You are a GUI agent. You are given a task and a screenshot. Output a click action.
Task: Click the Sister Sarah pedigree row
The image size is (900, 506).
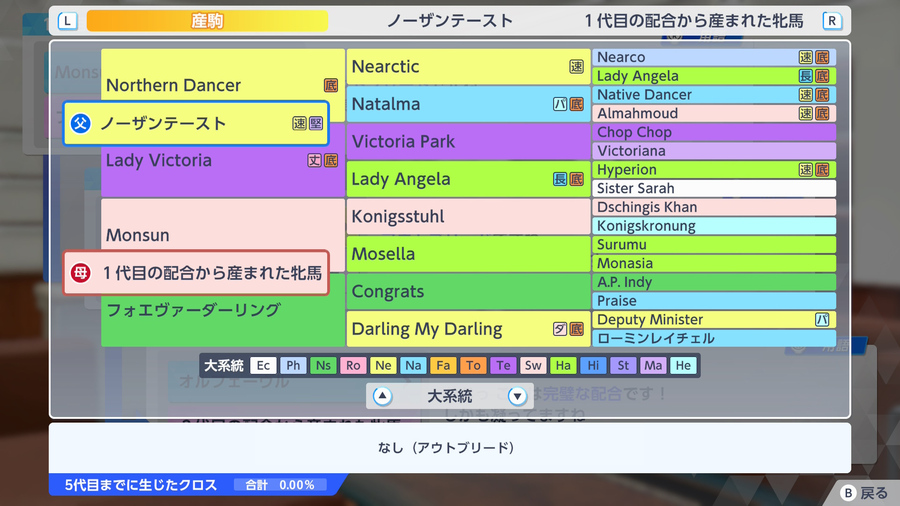point(714,188)
